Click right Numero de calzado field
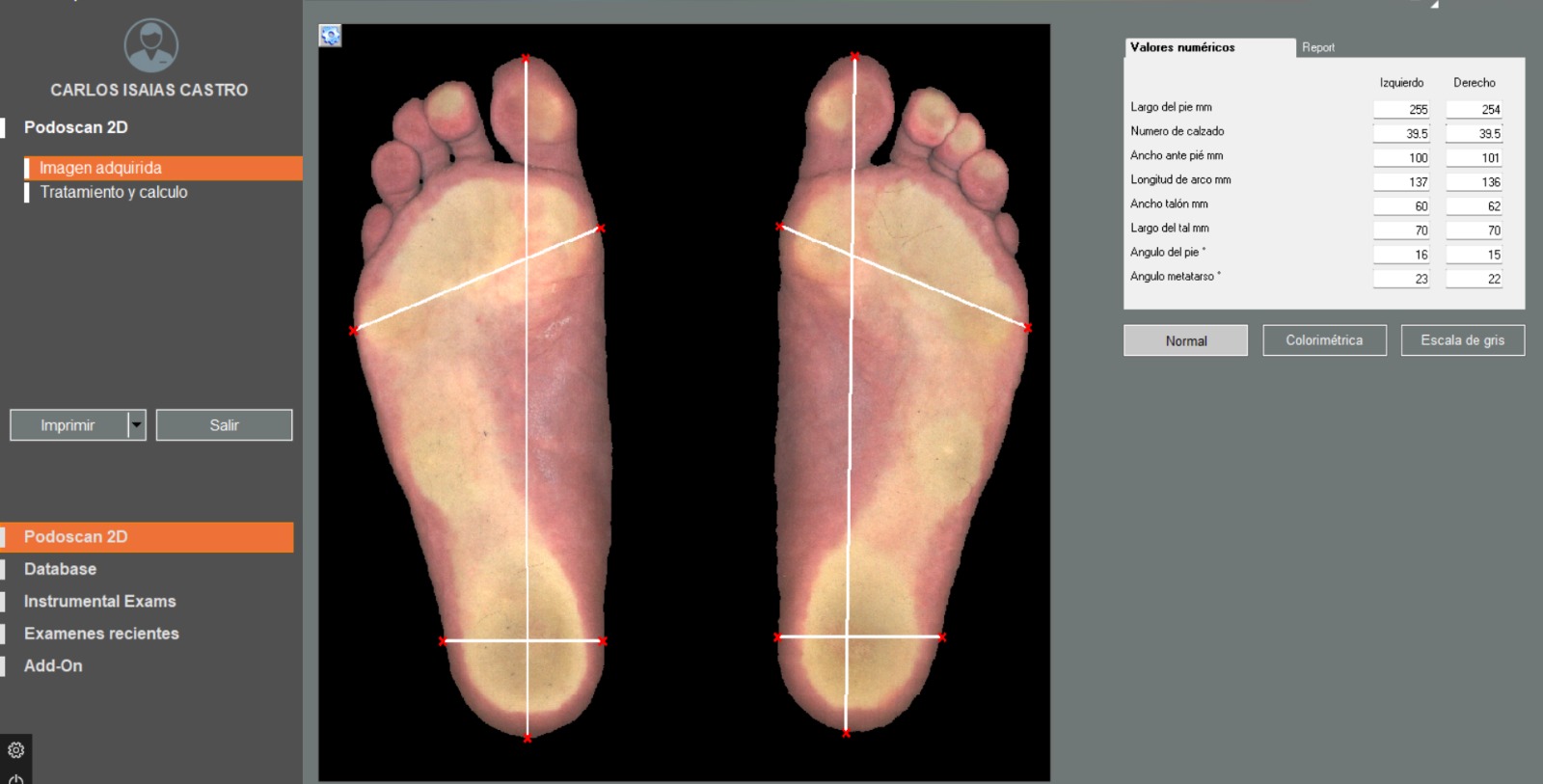Viewport: 1543px width, 784px height. coord(1474,133)
